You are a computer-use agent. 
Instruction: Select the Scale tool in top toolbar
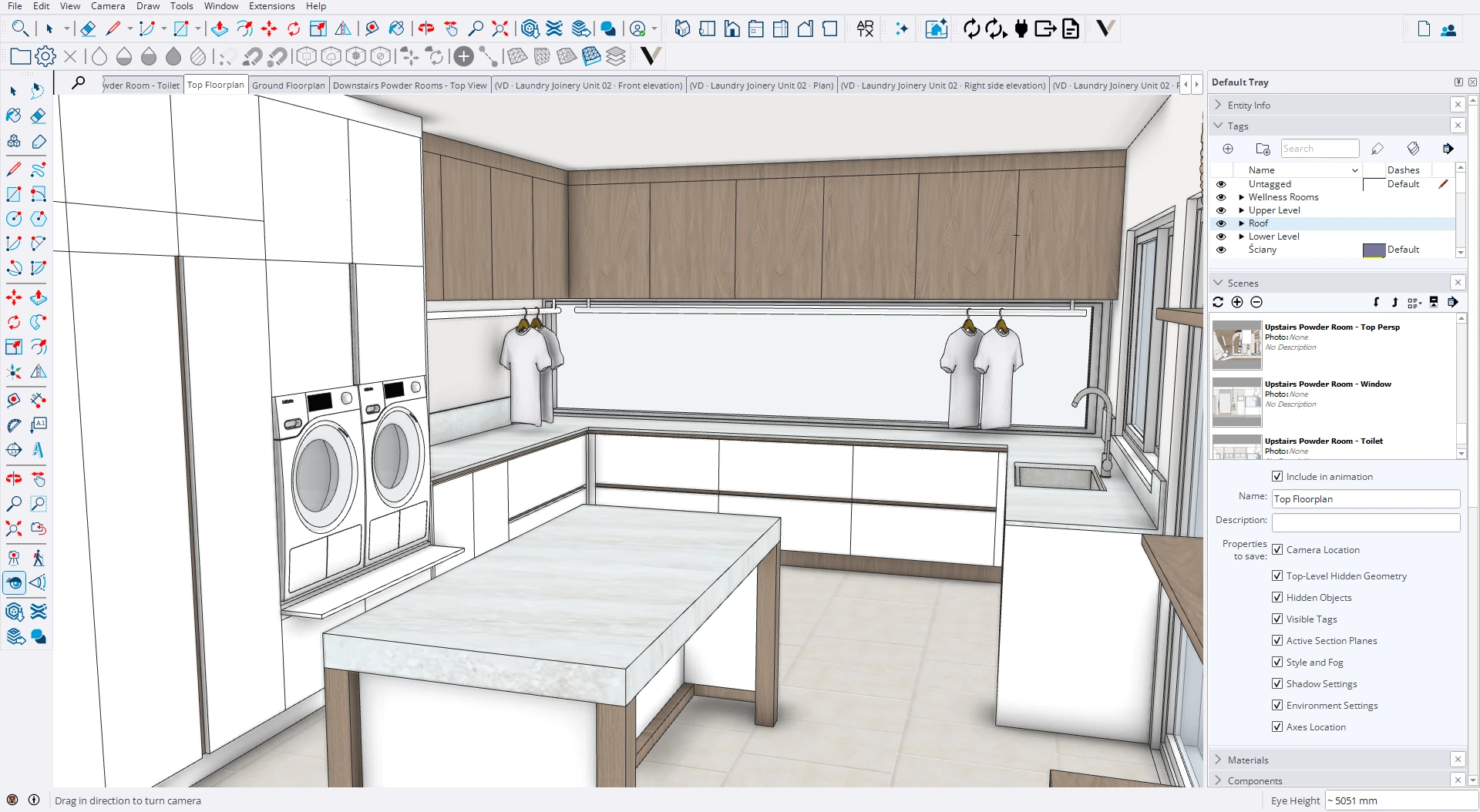318,29
